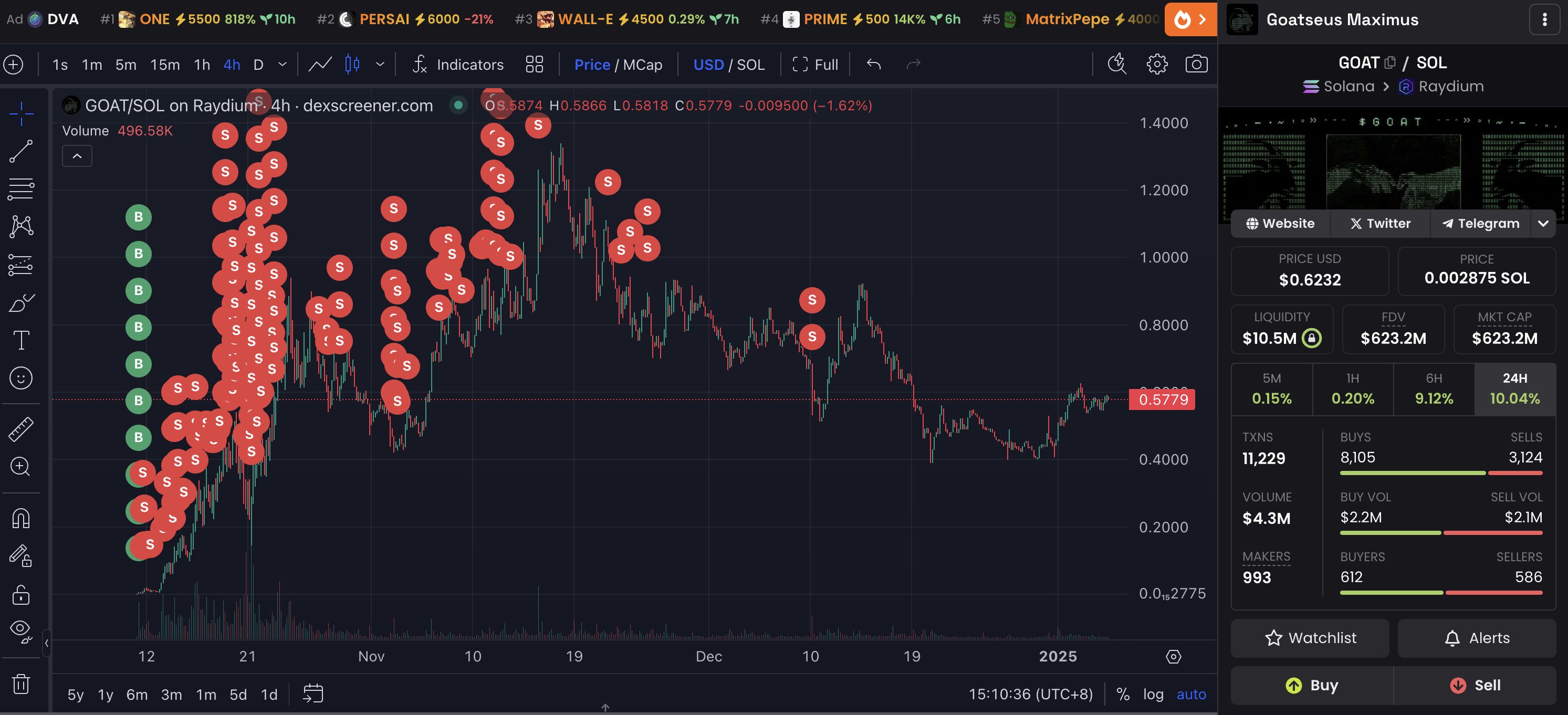This screenshot has width=1568, height=715.
Task: Select the brush drawing tool
Action: pyautogui.click(x=22, y=302)
